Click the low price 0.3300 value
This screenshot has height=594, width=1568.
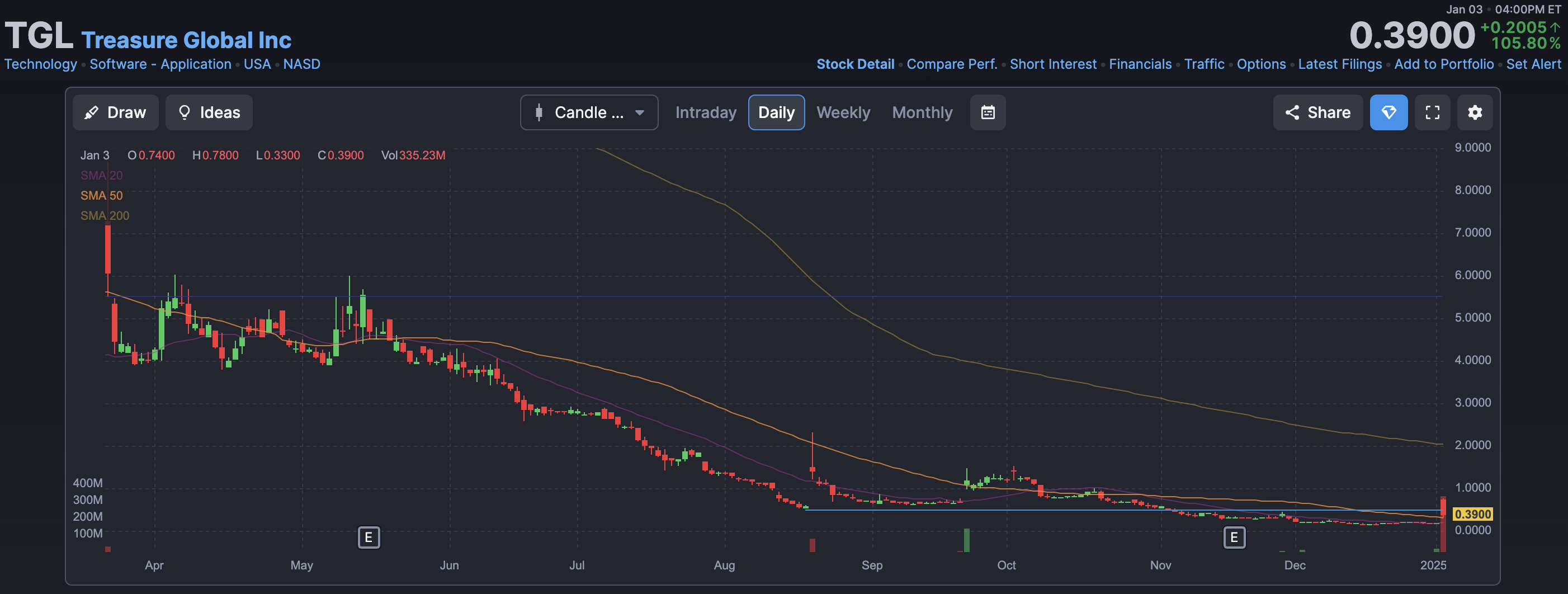pos(282,155)
